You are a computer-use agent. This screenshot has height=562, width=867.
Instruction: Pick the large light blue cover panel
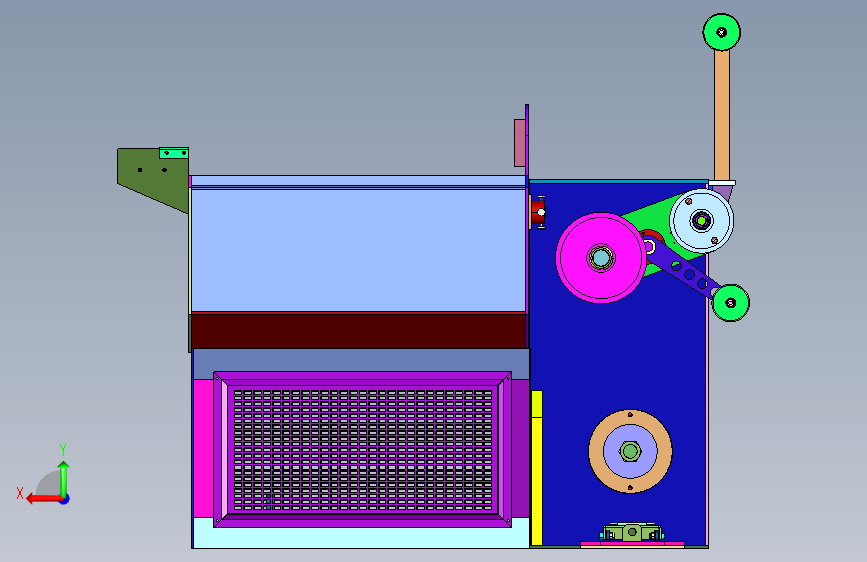pos(358,250)
